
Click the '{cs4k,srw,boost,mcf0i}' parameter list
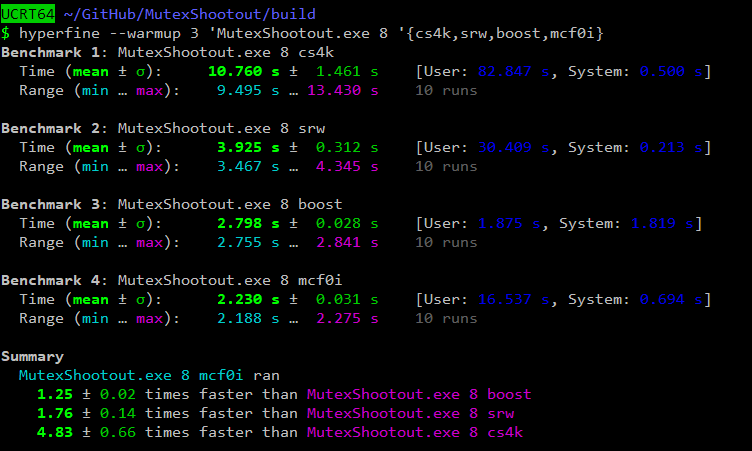click(x=501, y=34)
